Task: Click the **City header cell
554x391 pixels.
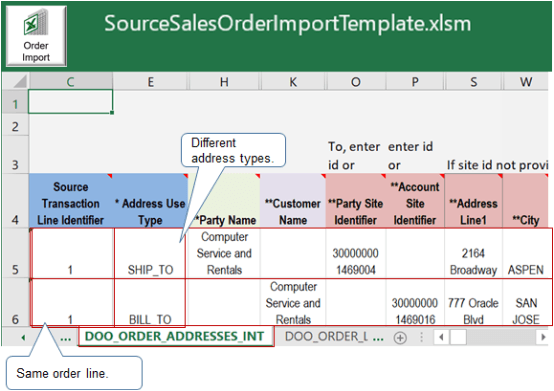Action: tap(526, 200)
